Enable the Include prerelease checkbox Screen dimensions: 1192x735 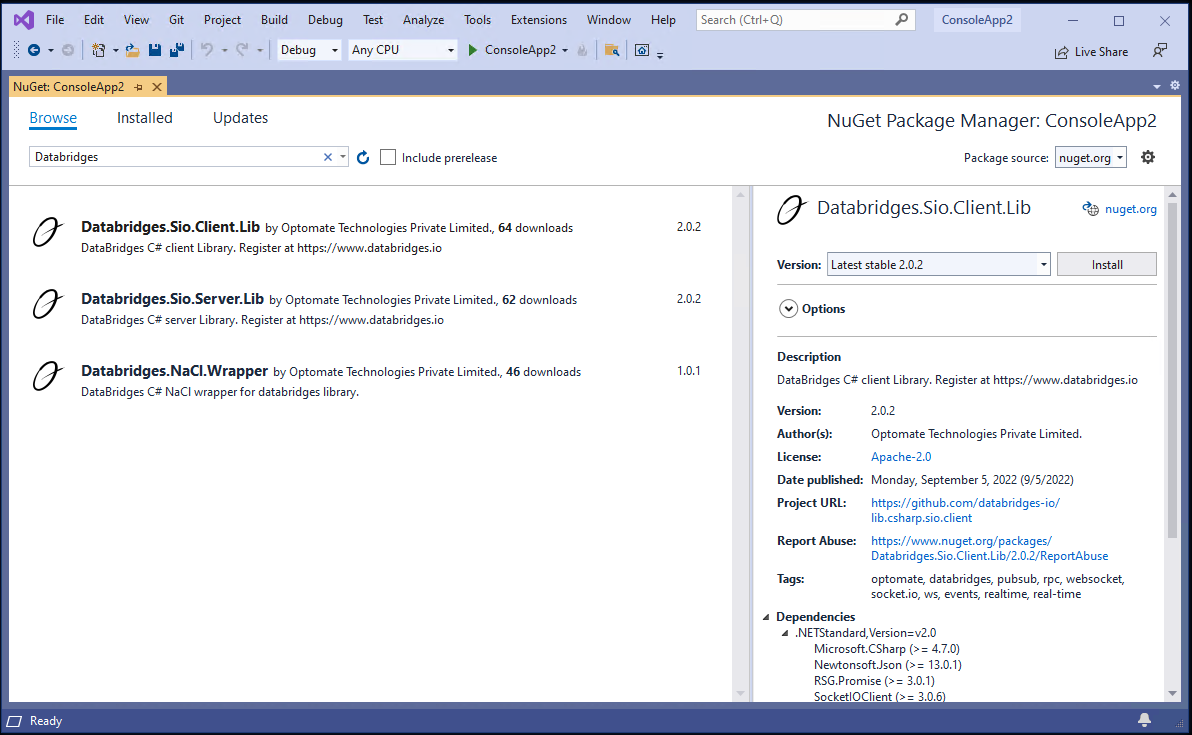388,157
